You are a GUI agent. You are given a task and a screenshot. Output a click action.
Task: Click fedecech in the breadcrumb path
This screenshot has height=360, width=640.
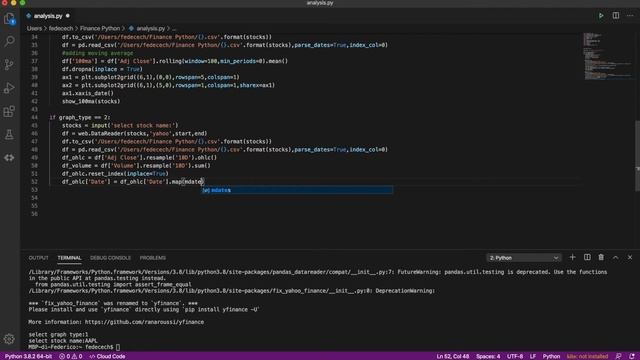tap(61, 29)
